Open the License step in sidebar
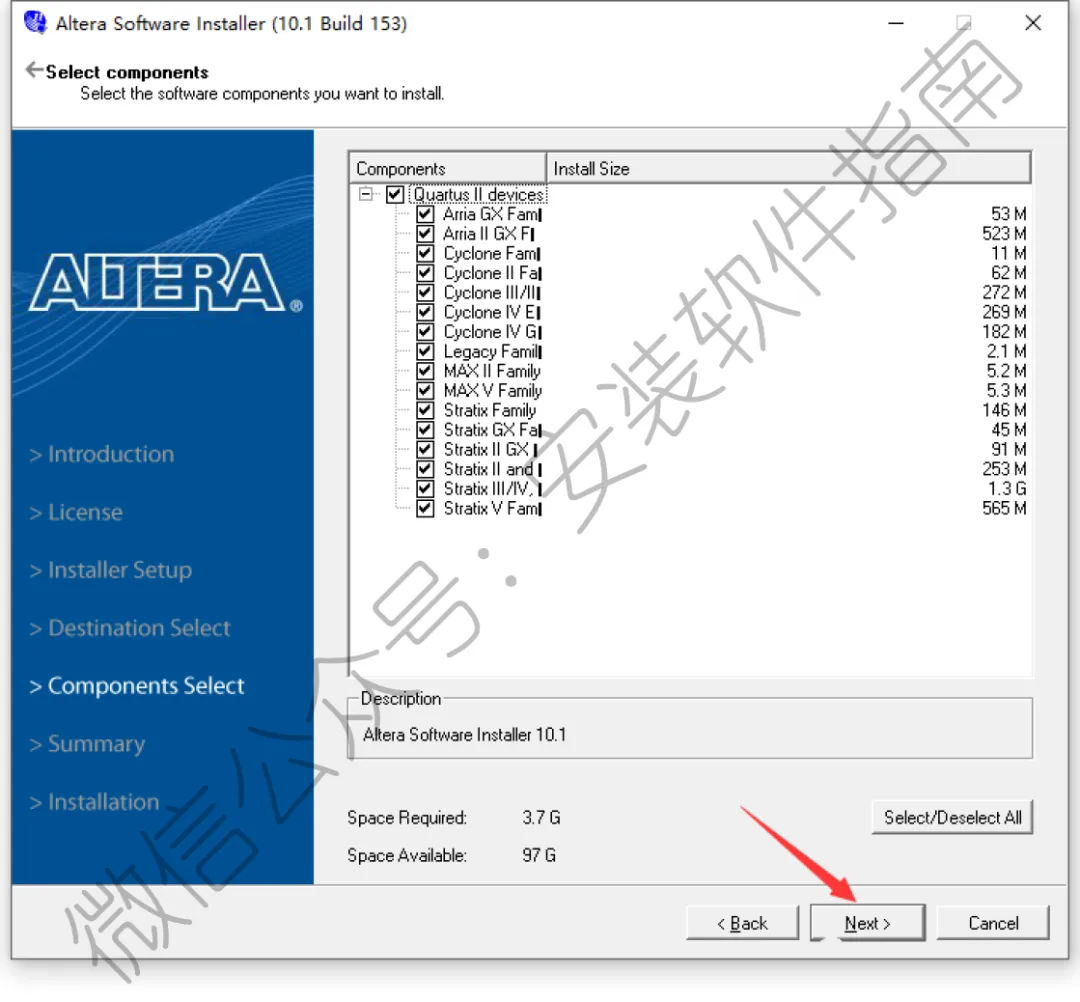This screenshot has height=1002, width=1080. pos(76,512)
